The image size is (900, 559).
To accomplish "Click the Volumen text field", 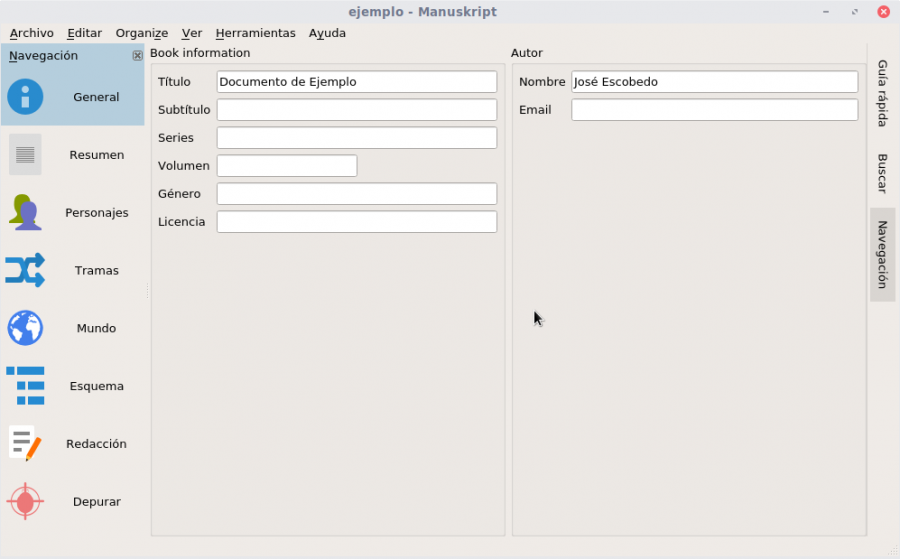I will tap(287, 165).
